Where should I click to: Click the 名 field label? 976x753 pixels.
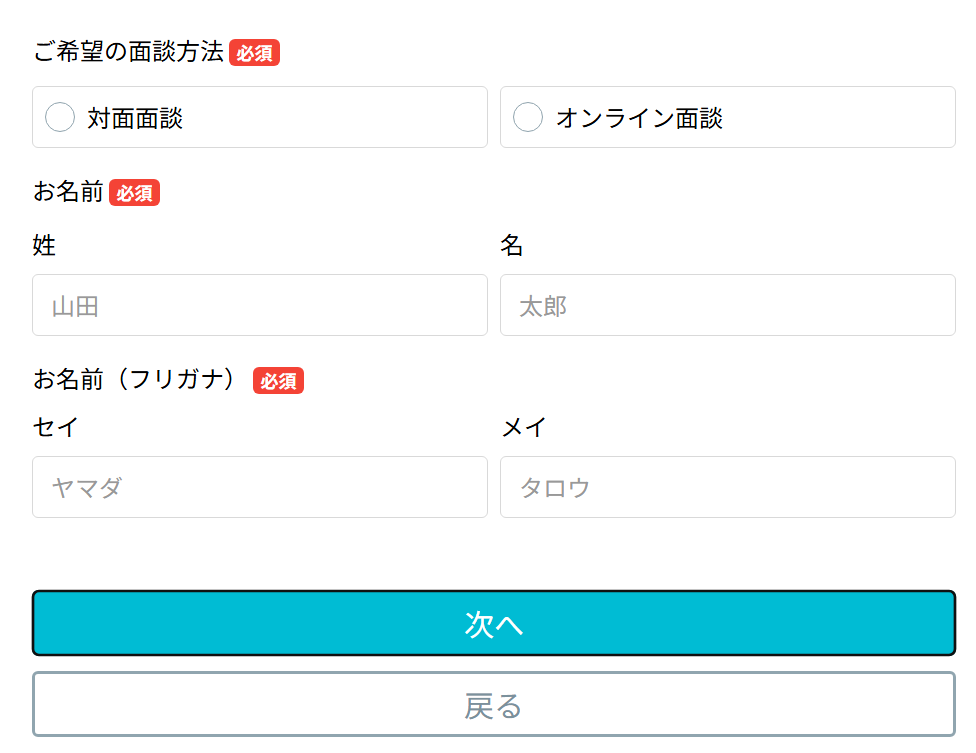[512, 245]
